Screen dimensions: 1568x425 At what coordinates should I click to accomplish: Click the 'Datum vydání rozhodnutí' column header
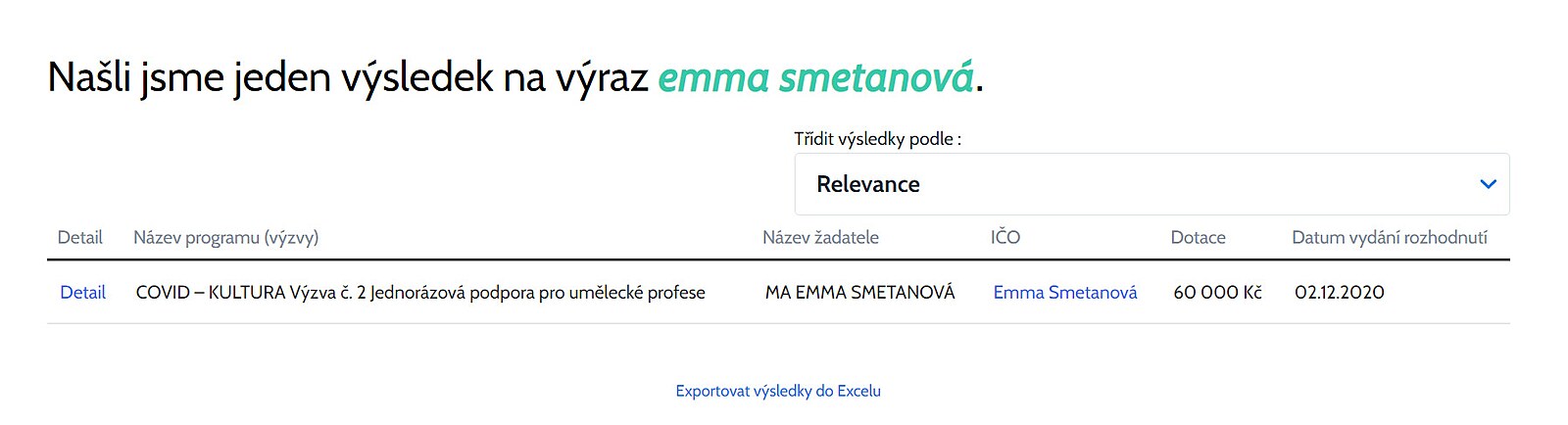1389,237
